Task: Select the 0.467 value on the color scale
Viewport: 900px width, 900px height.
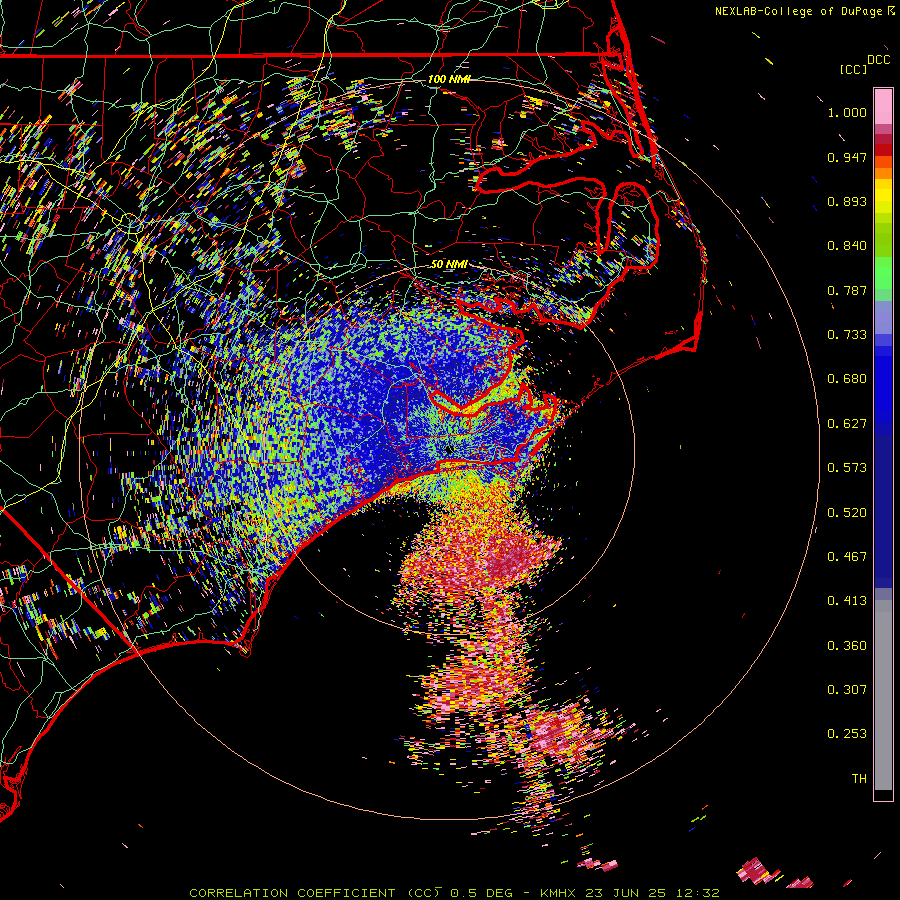Action: (x=847, y=557)
